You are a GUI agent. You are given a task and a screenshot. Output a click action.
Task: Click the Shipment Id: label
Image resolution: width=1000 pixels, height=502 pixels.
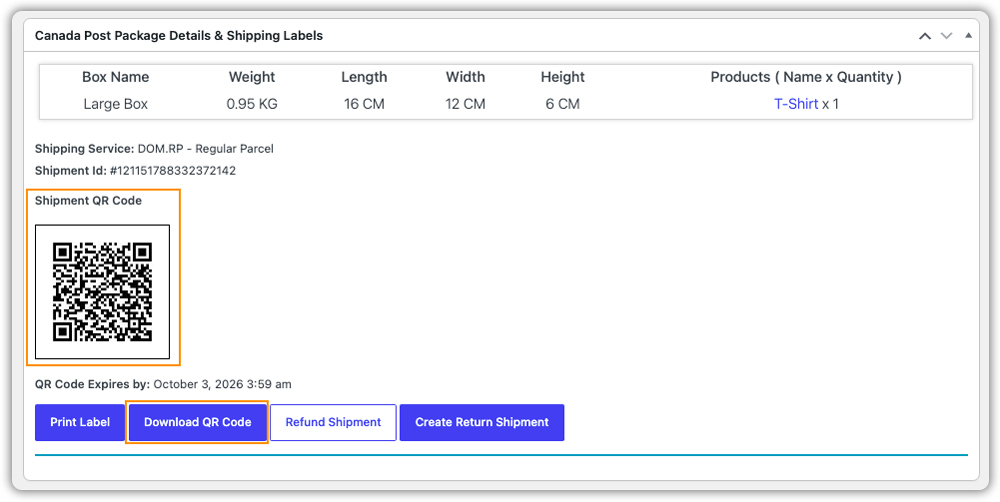point(71,171)
